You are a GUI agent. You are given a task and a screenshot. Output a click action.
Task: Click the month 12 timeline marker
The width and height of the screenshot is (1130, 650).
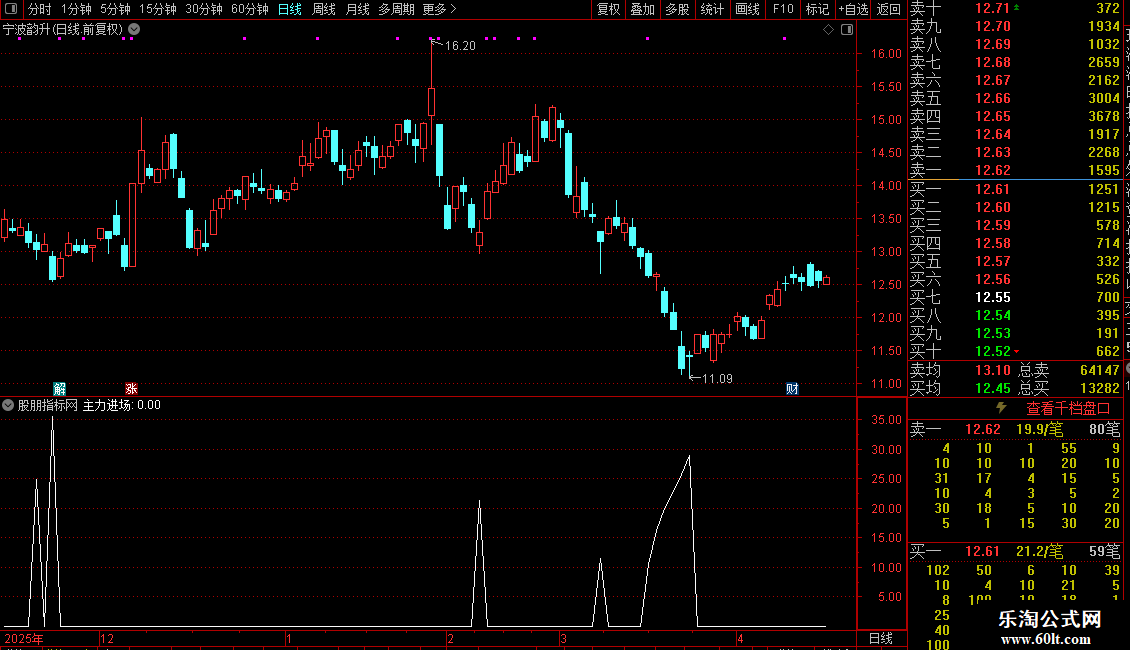[x=107, y=638]
